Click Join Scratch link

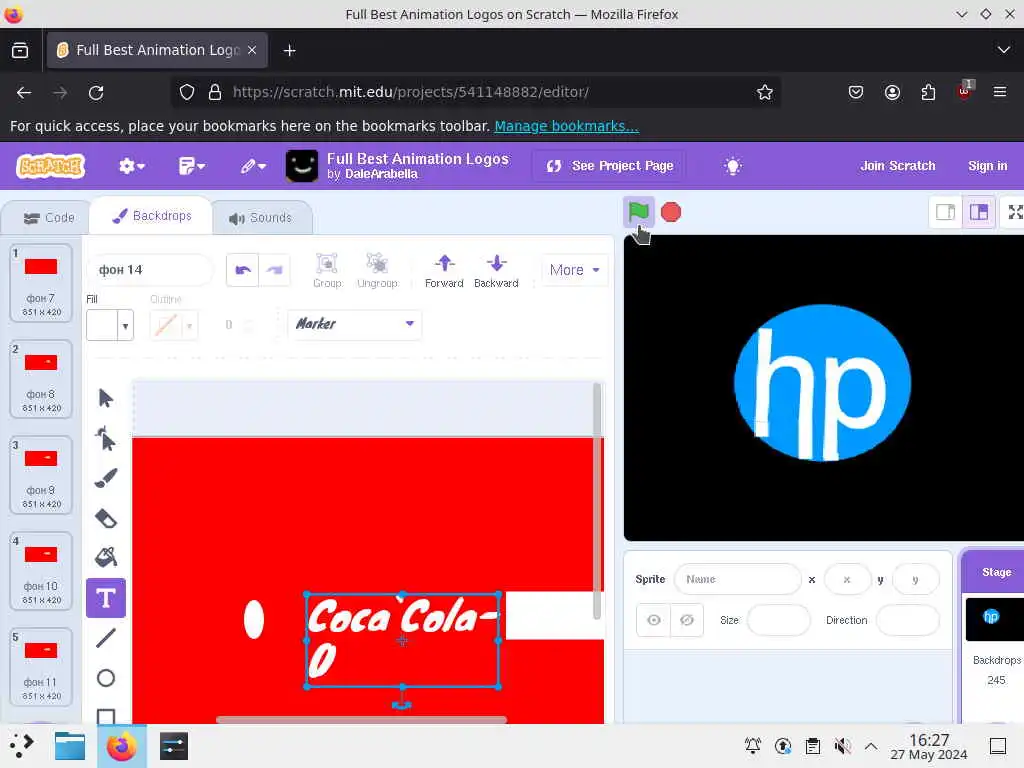coord(897,166)
